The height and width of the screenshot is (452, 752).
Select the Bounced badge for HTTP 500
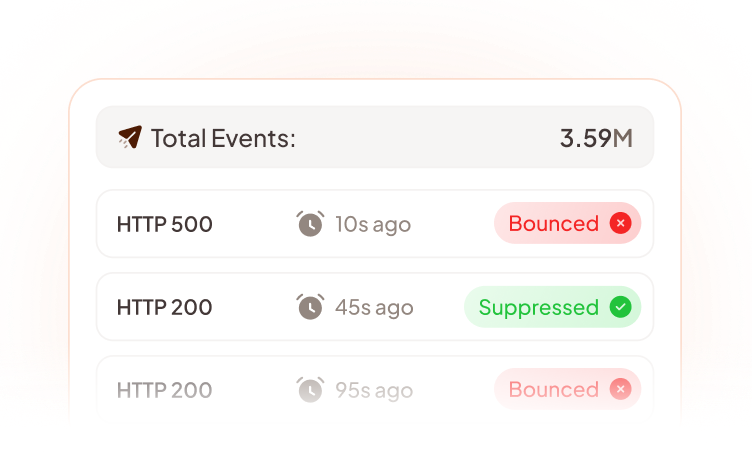click(567, 223)
